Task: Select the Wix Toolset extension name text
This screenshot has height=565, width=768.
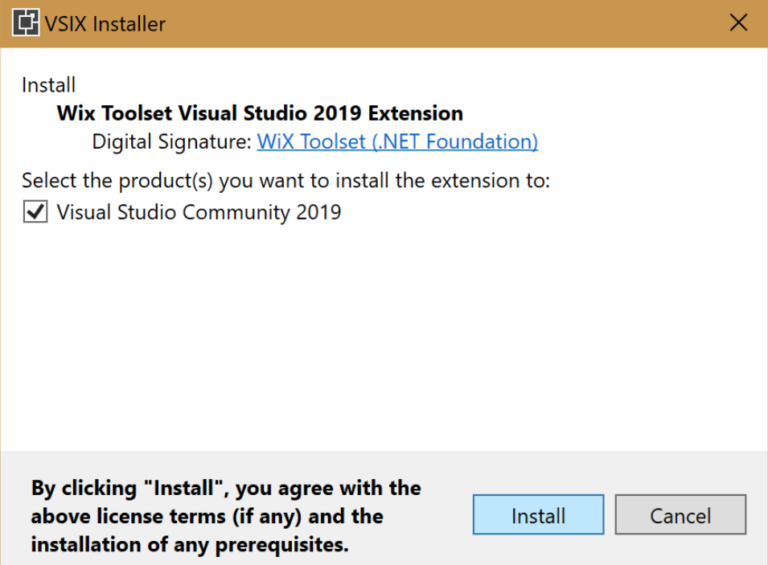Action: (x=259, y=113)
